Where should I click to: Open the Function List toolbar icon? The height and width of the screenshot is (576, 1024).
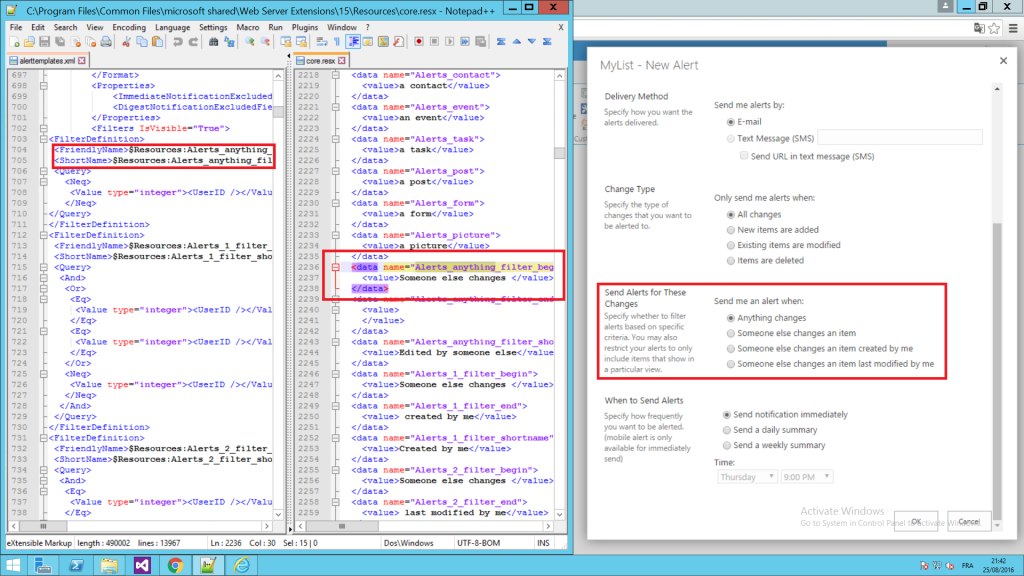click(399, 42)
